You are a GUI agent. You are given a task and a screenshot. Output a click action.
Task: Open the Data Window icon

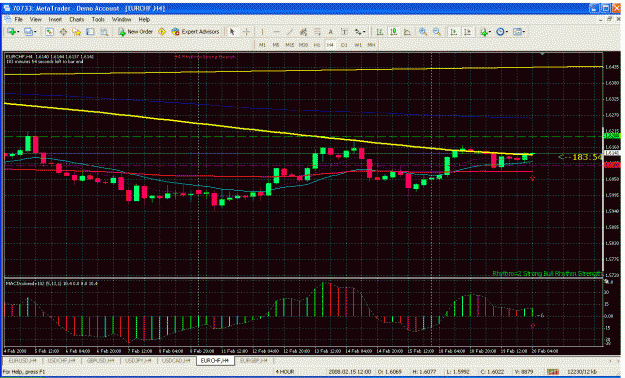pos(63,32)
